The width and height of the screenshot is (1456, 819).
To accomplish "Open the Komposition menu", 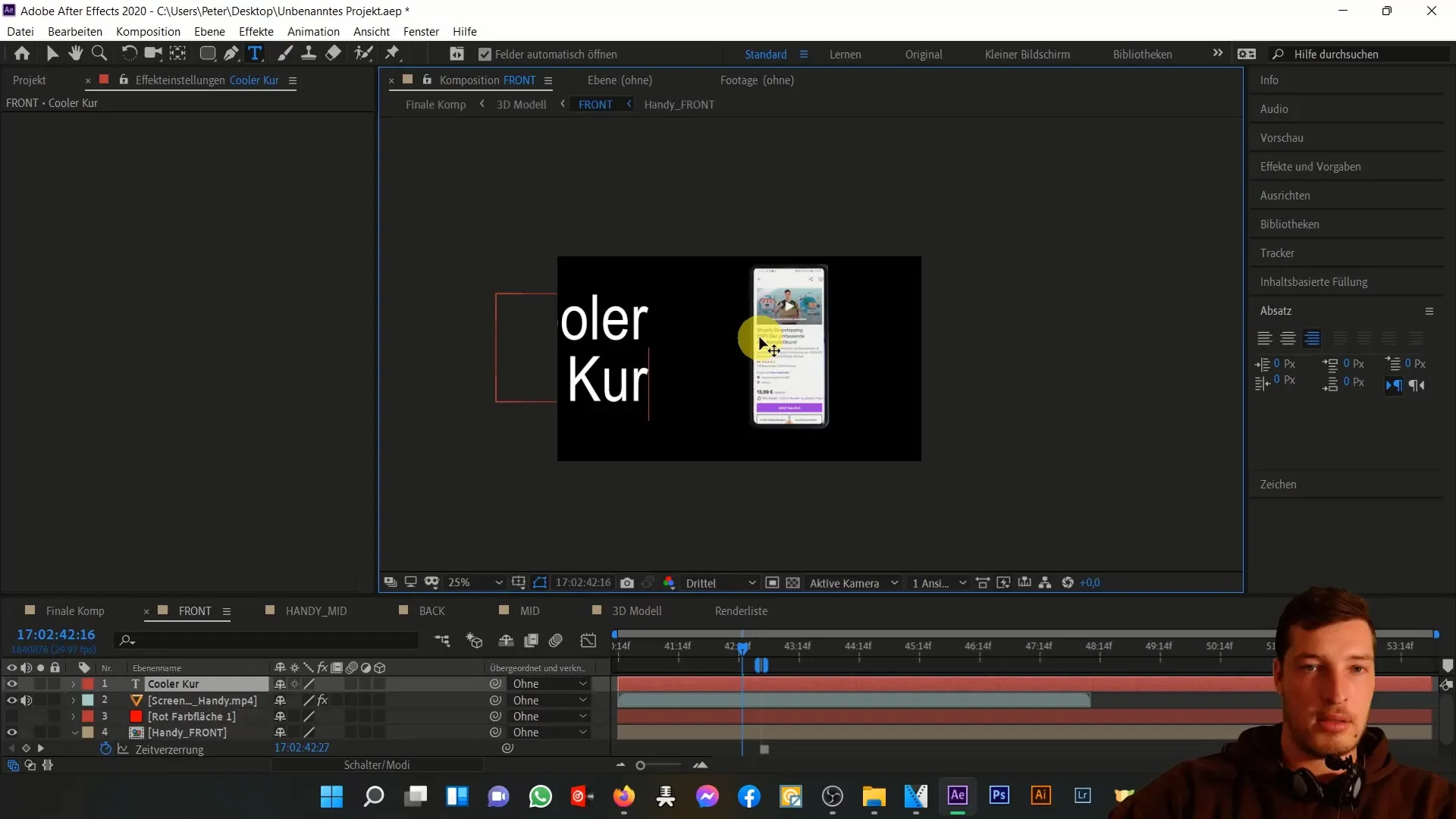I will [x=148, y=31].
